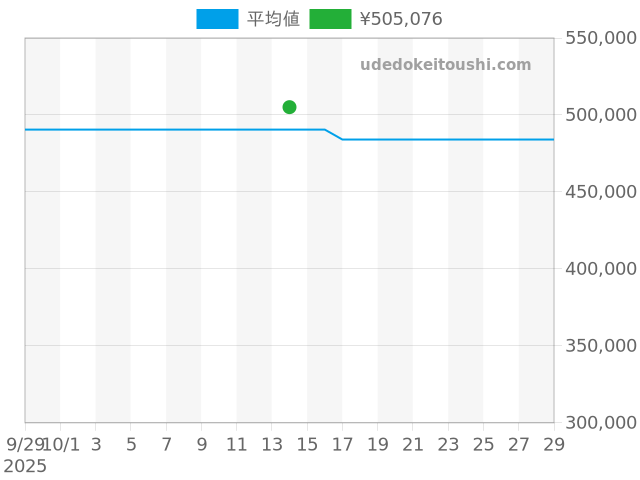Image resolution: width=640 pixels, height=480 pixels.
Task: Click the blue line's drop near the 17th
Action: pos(335,134)
